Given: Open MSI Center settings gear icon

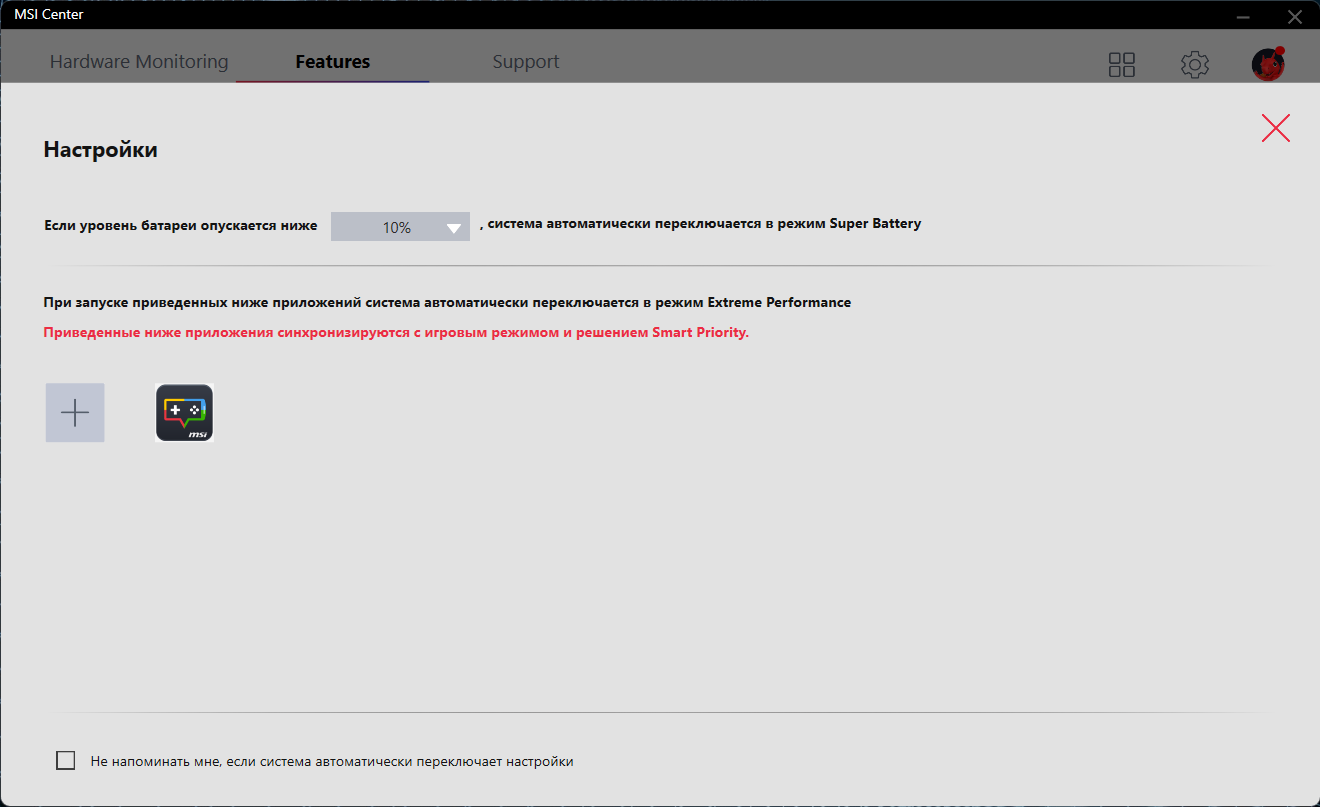Looking at the screenshot, I should tap(1195, 65).
